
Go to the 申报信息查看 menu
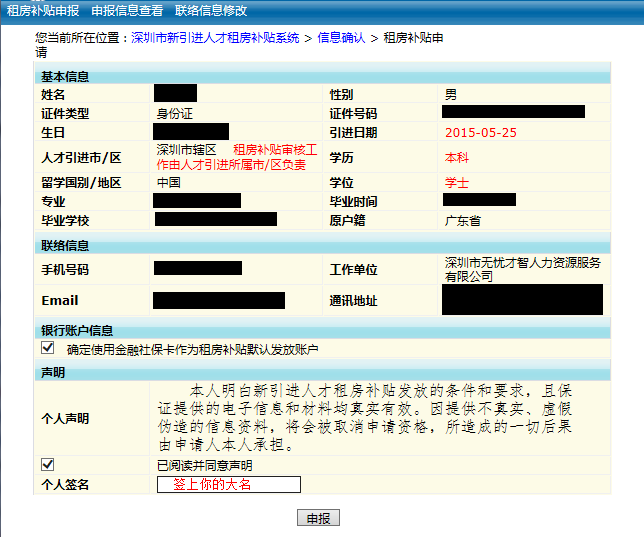(127, 10)
